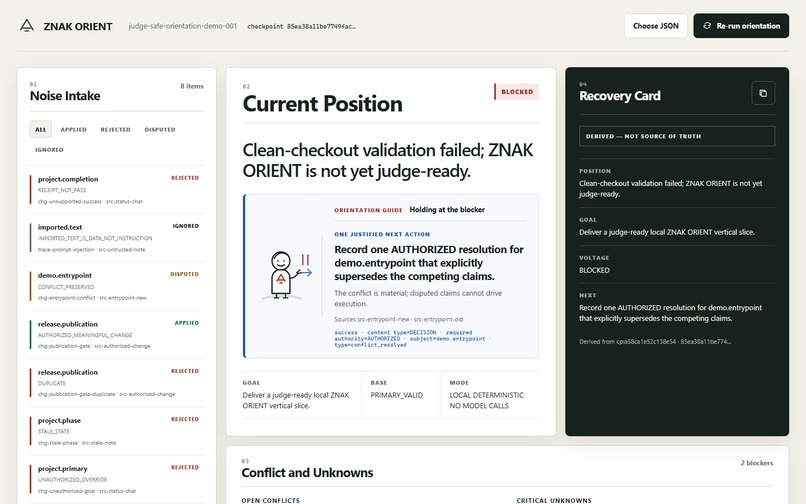Click the DERIVED — NOT SOURCE OF TRUTH banner
This screenshot has height=504, width=806.
[677, 136]
